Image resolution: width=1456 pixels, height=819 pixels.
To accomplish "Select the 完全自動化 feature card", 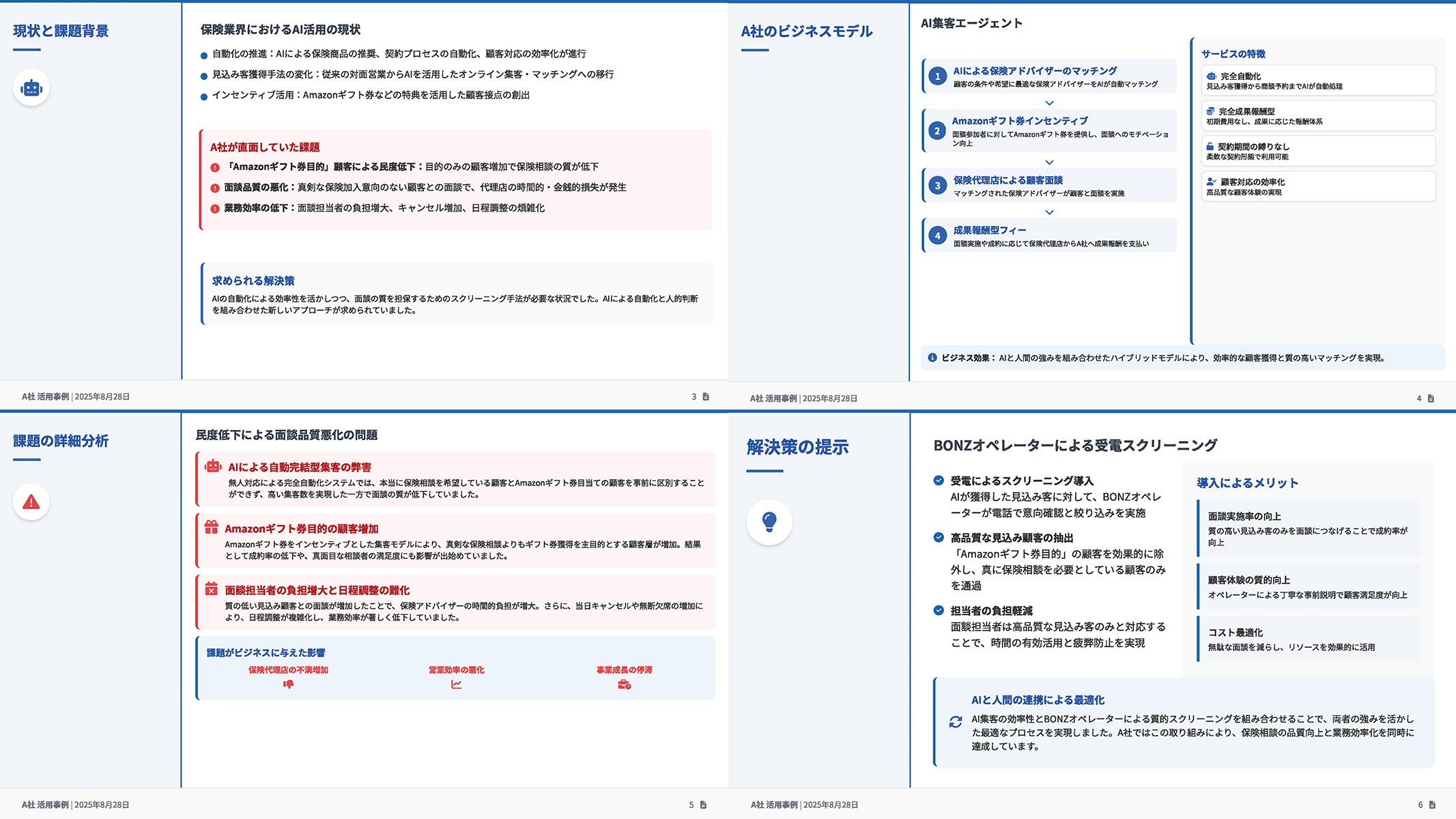I will click(1317, 81).
